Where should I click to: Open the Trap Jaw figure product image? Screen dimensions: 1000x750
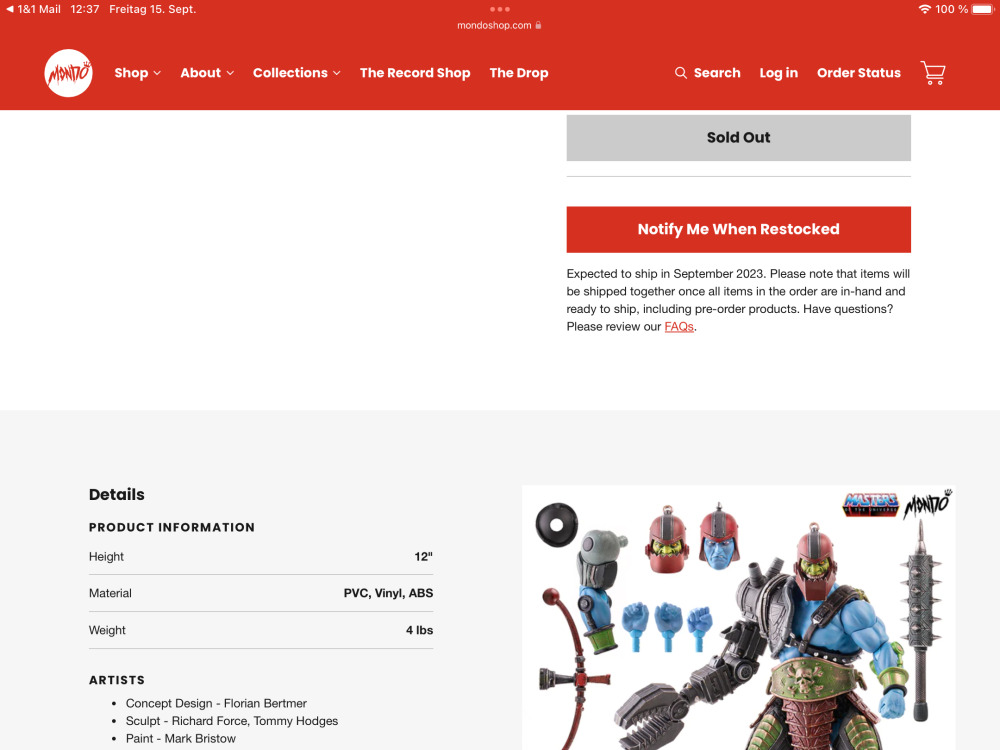(x=739, y=617)
